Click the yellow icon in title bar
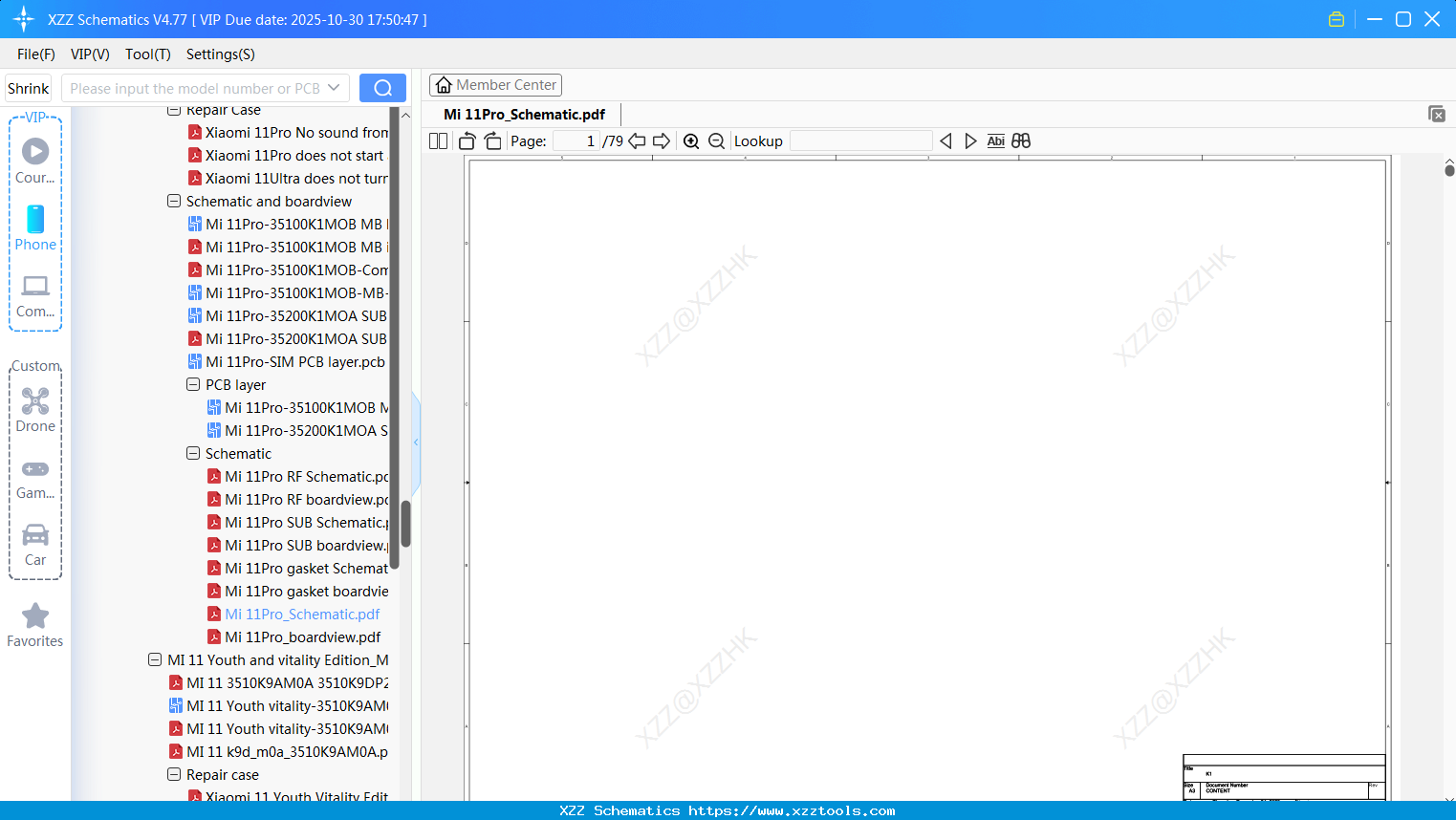The width and height of the screenshot is (1456, 820). coord(1336,19)
